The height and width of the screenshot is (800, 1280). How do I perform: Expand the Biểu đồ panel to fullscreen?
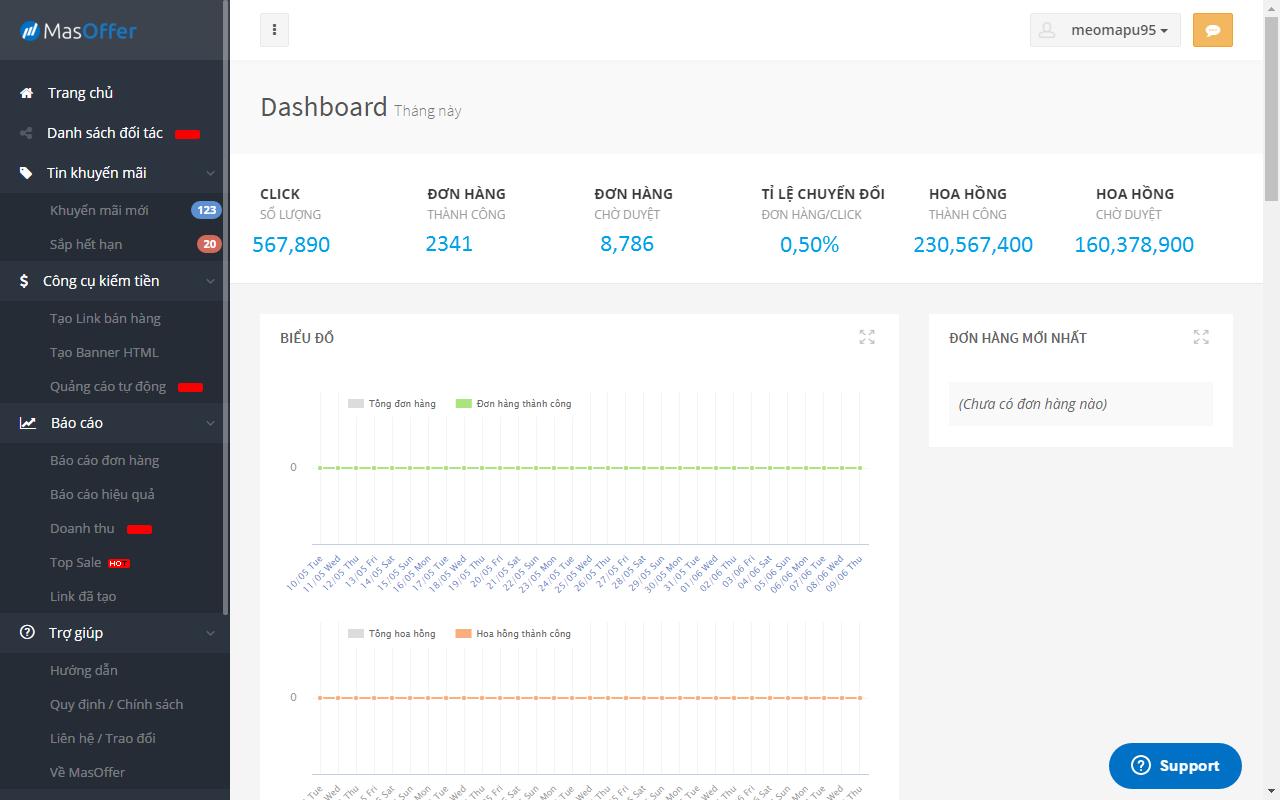867,337
